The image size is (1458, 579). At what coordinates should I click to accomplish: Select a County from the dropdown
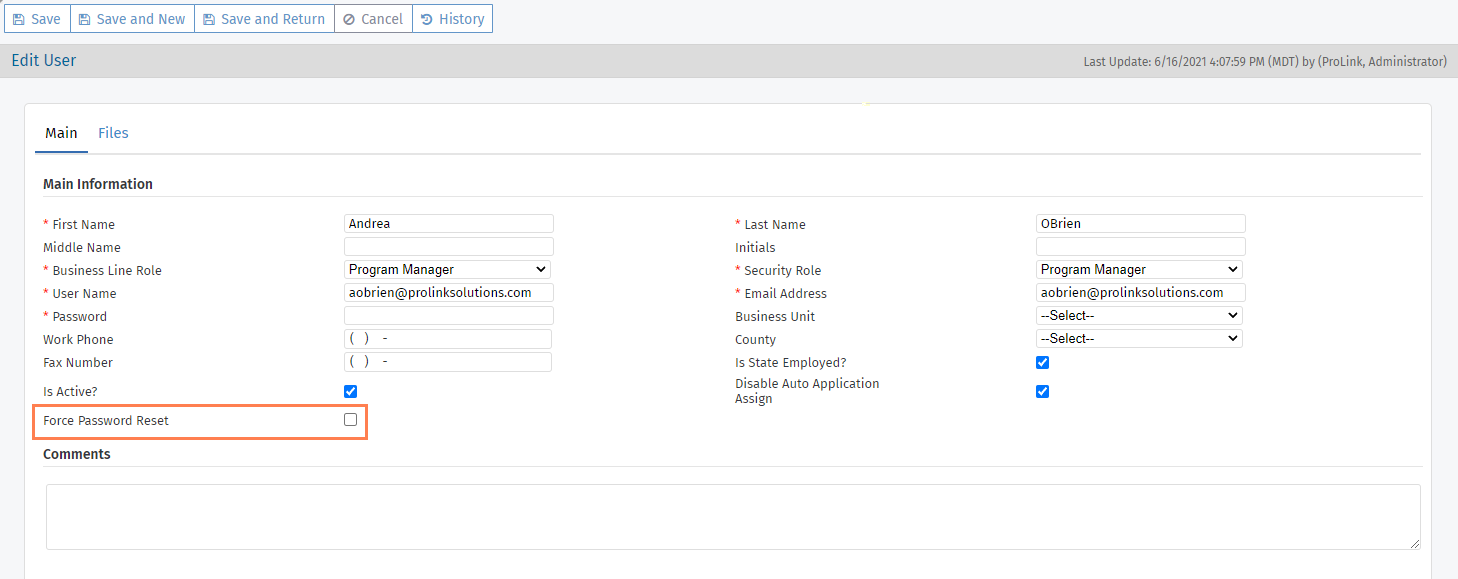click(x=1139, y=339)
